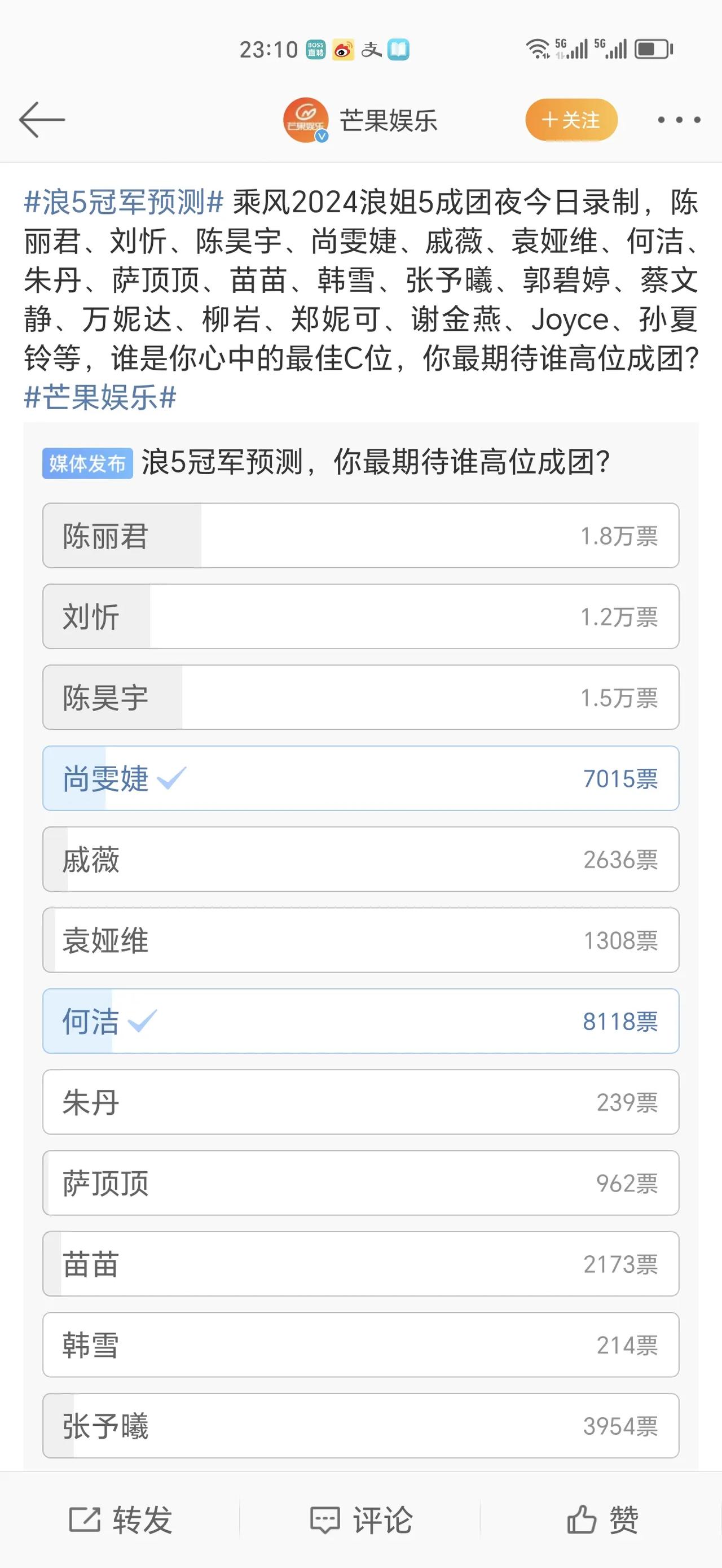Vote for 陈丽君 in the poll
This screenshot has height=1568, width=722.
(x=360, y=535)
